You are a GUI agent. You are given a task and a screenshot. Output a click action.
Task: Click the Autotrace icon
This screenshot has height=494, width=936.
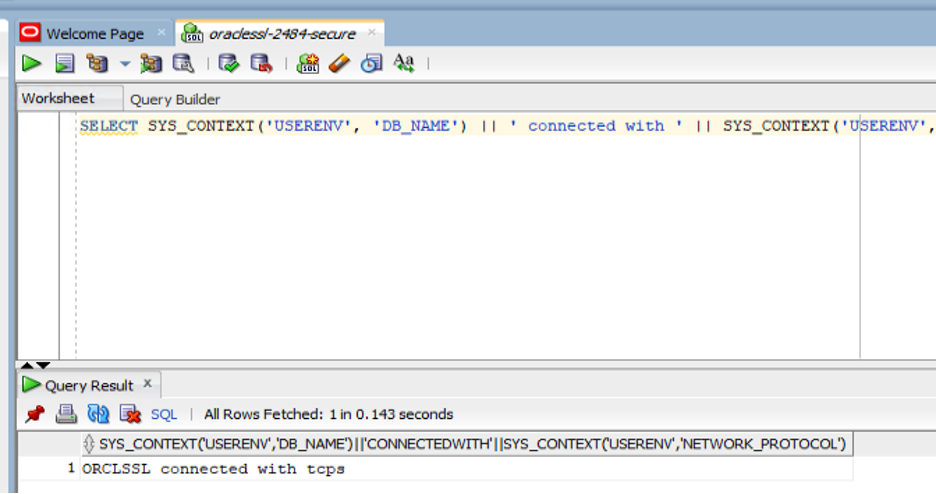151,64
